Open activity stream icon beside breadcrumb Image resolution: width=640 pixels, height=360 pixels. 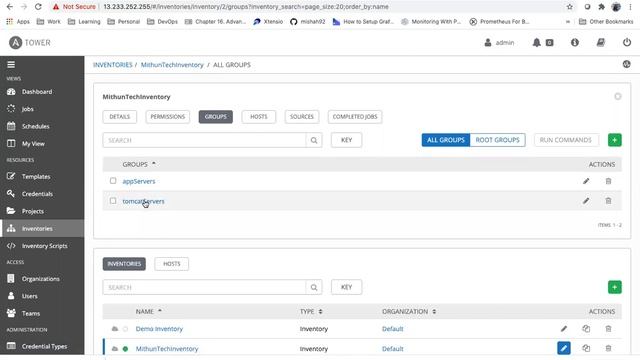pyautogui.click(x=626, y=64)
